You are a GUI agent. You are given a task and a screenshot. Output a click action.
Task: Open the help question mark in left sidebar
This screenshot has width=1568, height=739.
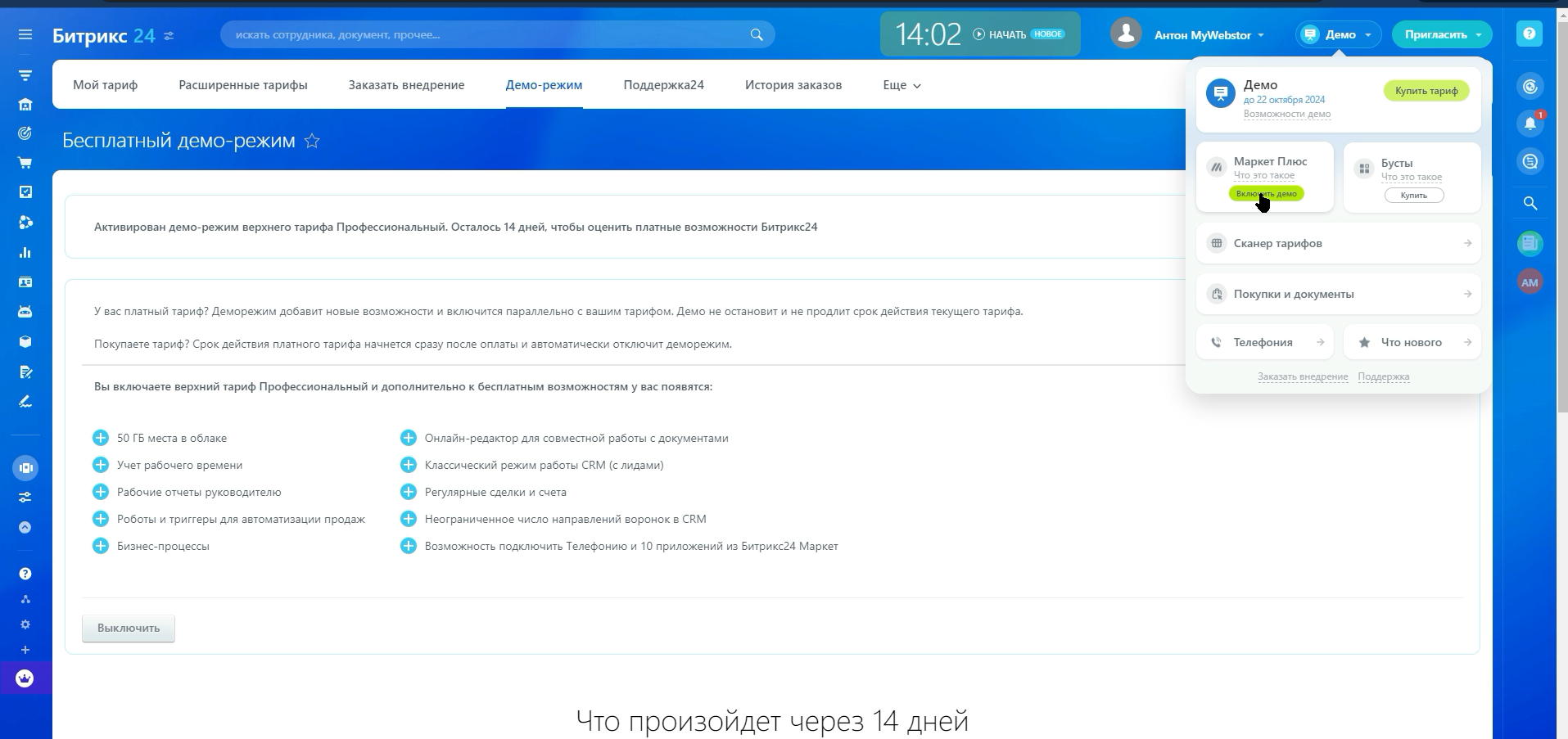click(25, 574)
